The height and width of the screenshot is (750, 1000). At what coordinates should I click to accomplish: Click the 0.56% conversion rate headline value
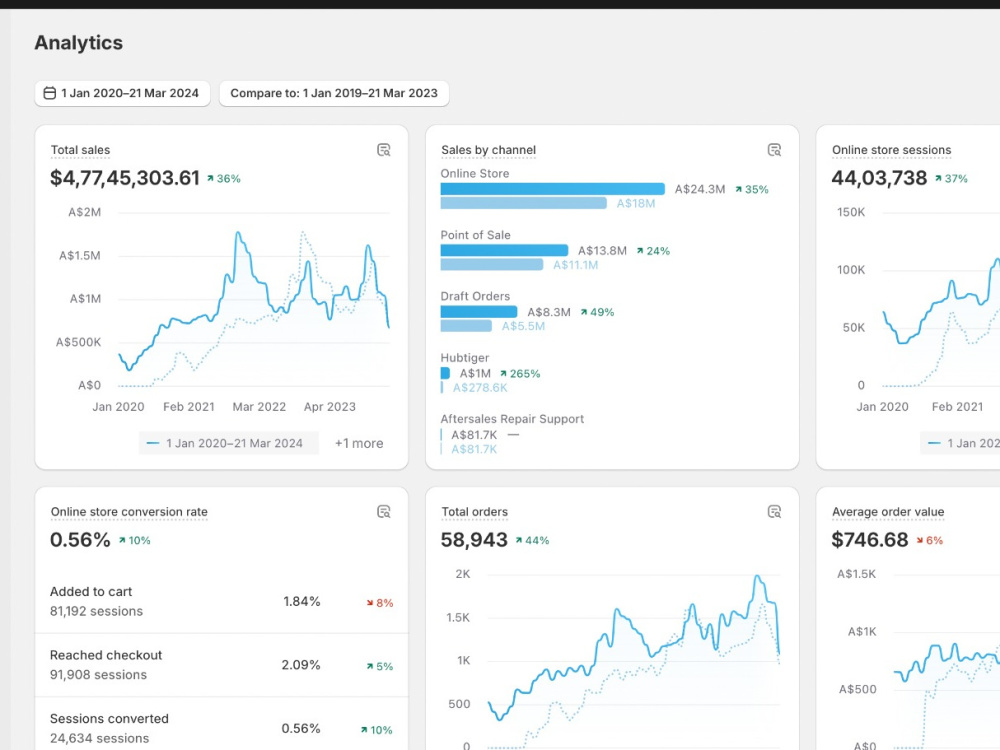click(x=80, y=540)
